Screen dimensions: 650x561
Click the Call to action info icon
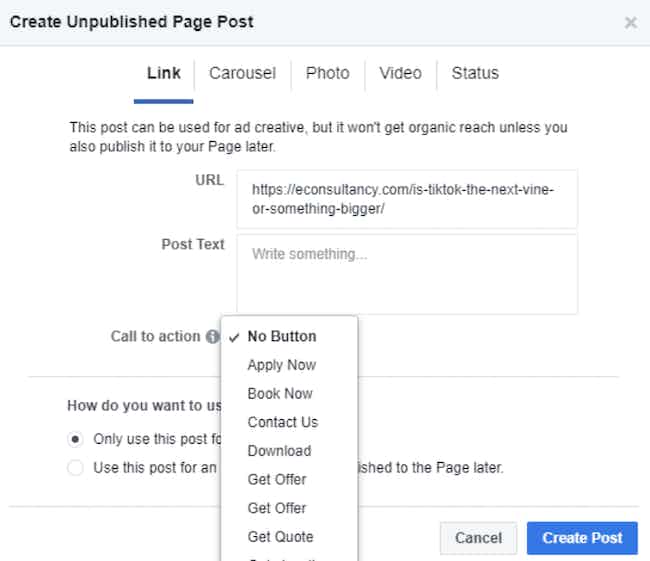212,337
